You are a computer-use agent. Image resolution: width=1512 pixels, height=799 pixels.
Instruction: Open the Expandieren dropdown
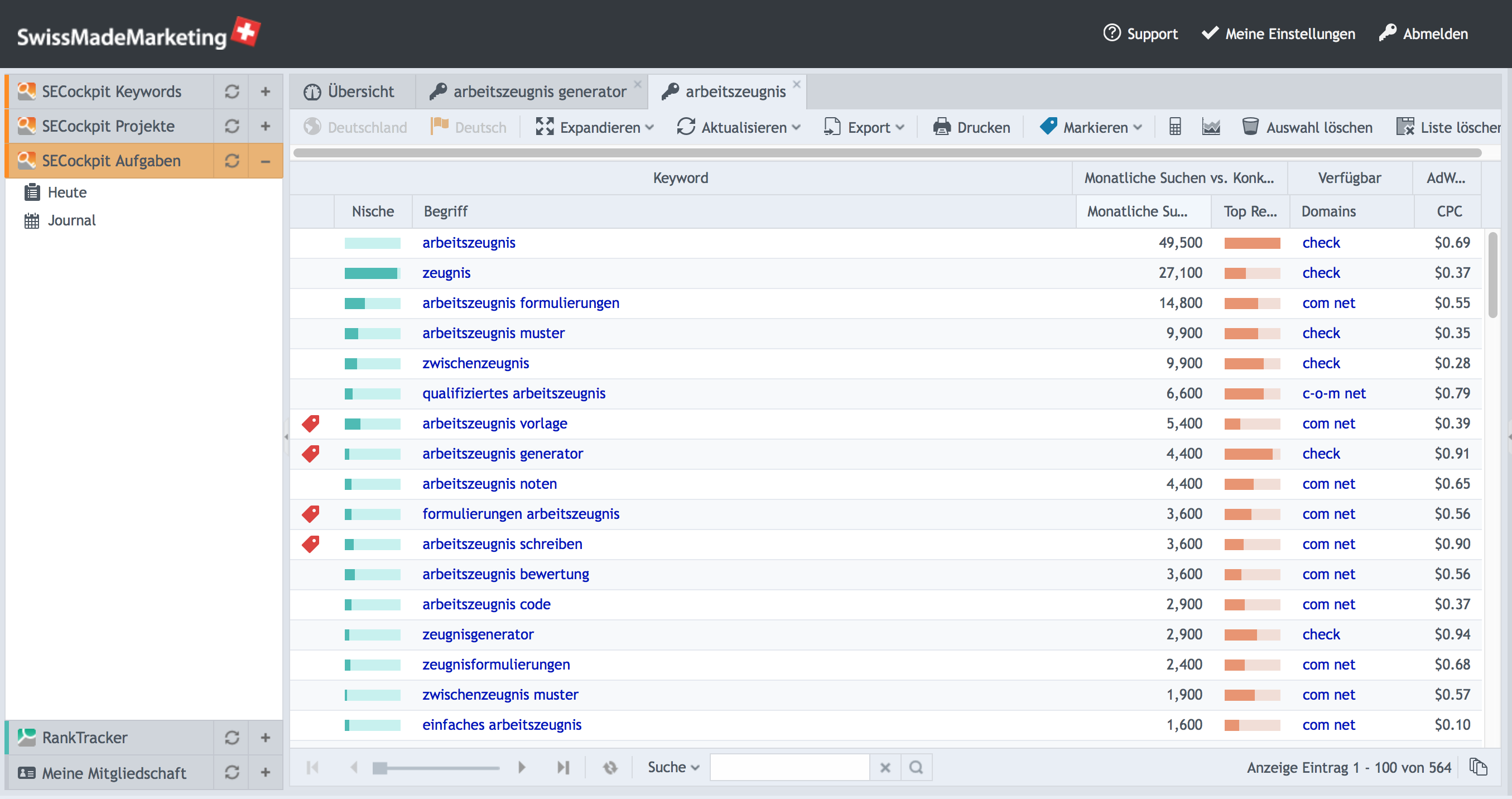(595, 127)
